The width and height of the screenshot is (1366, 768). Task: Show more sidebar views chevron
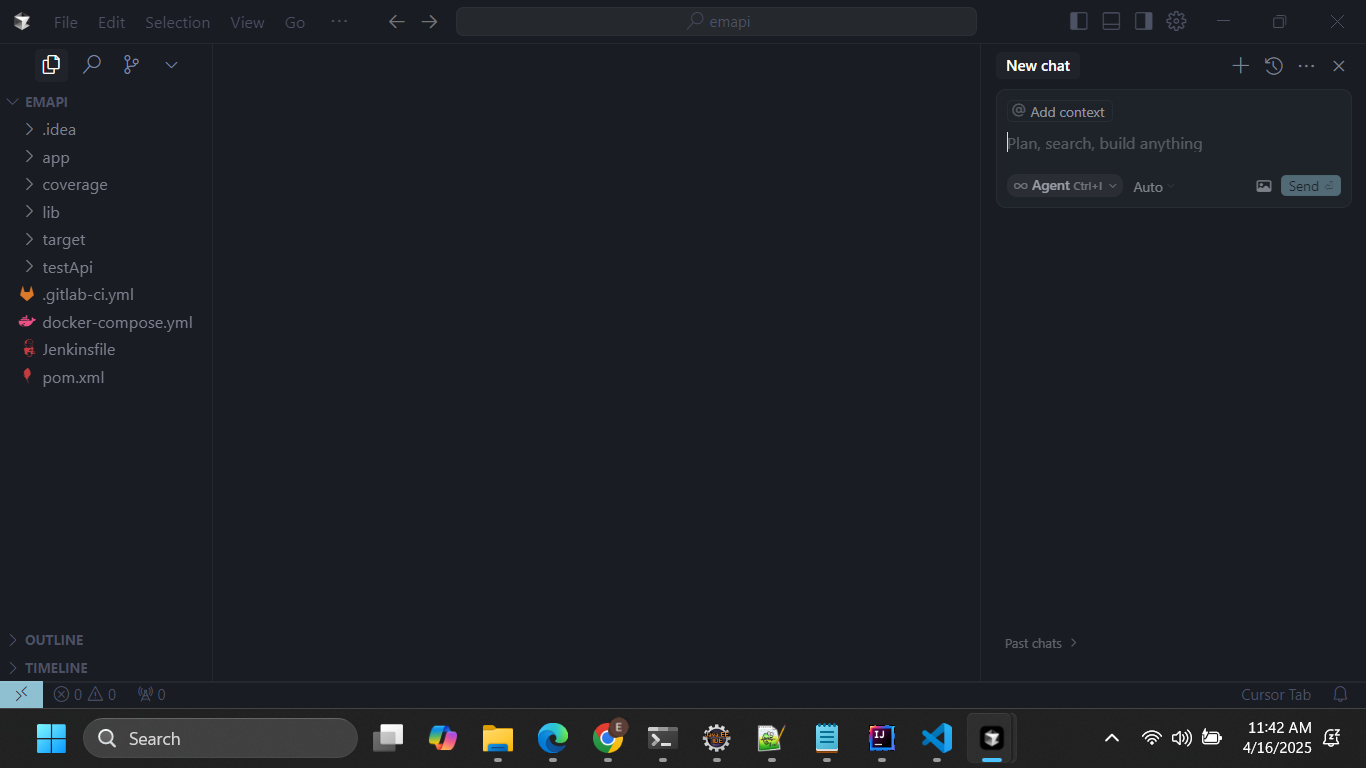(x=171, y=65)
